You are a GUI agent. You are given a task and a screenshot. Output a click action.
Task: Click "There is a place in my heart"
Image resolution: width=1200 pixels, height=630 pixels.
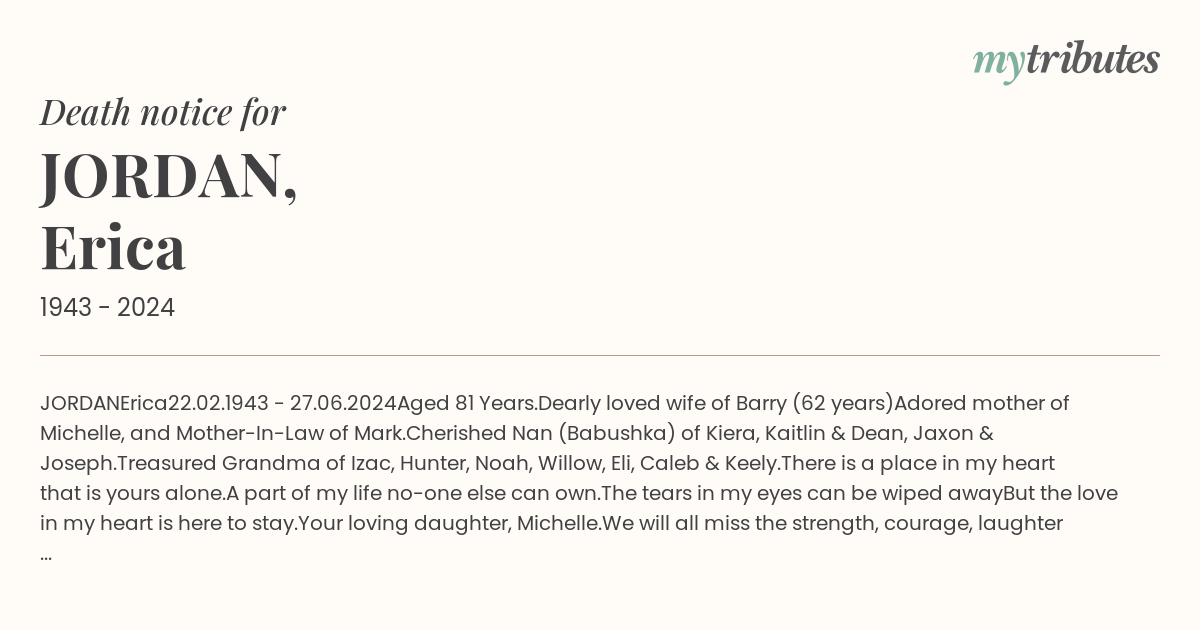pos(917,464)
